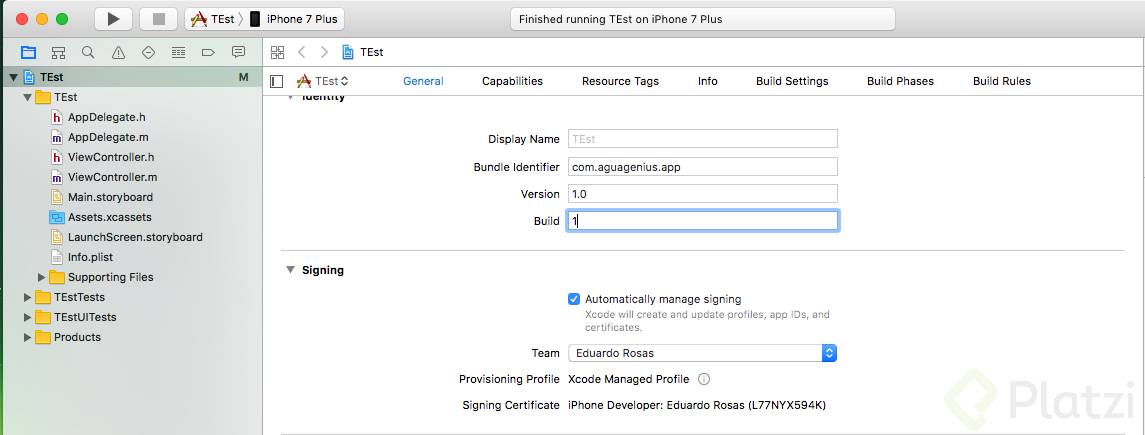Open the TEst target selector popup
Screen dimensions: 1145x435
[x=323, y=81]
